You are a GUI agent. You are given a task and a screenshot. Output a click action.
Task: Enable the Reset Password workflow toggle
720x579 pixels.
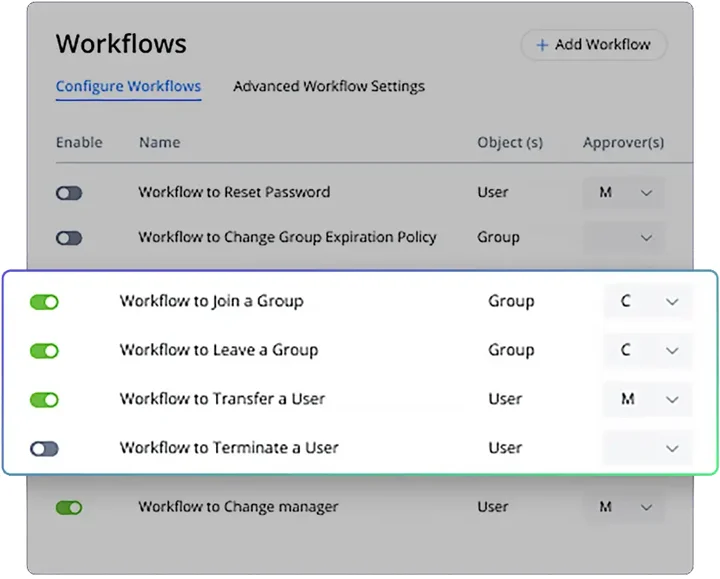coord(69,193)
